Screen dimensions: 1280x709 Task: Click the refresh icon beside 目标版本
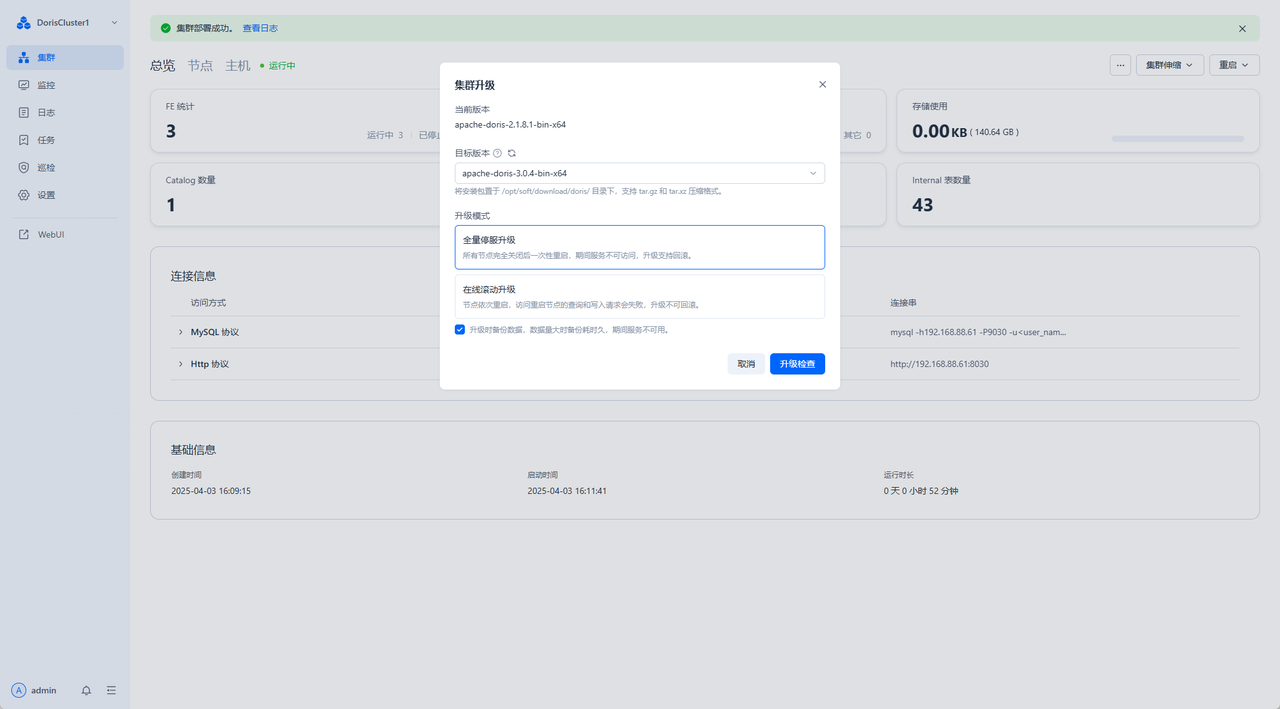click(x=512, y=153)
